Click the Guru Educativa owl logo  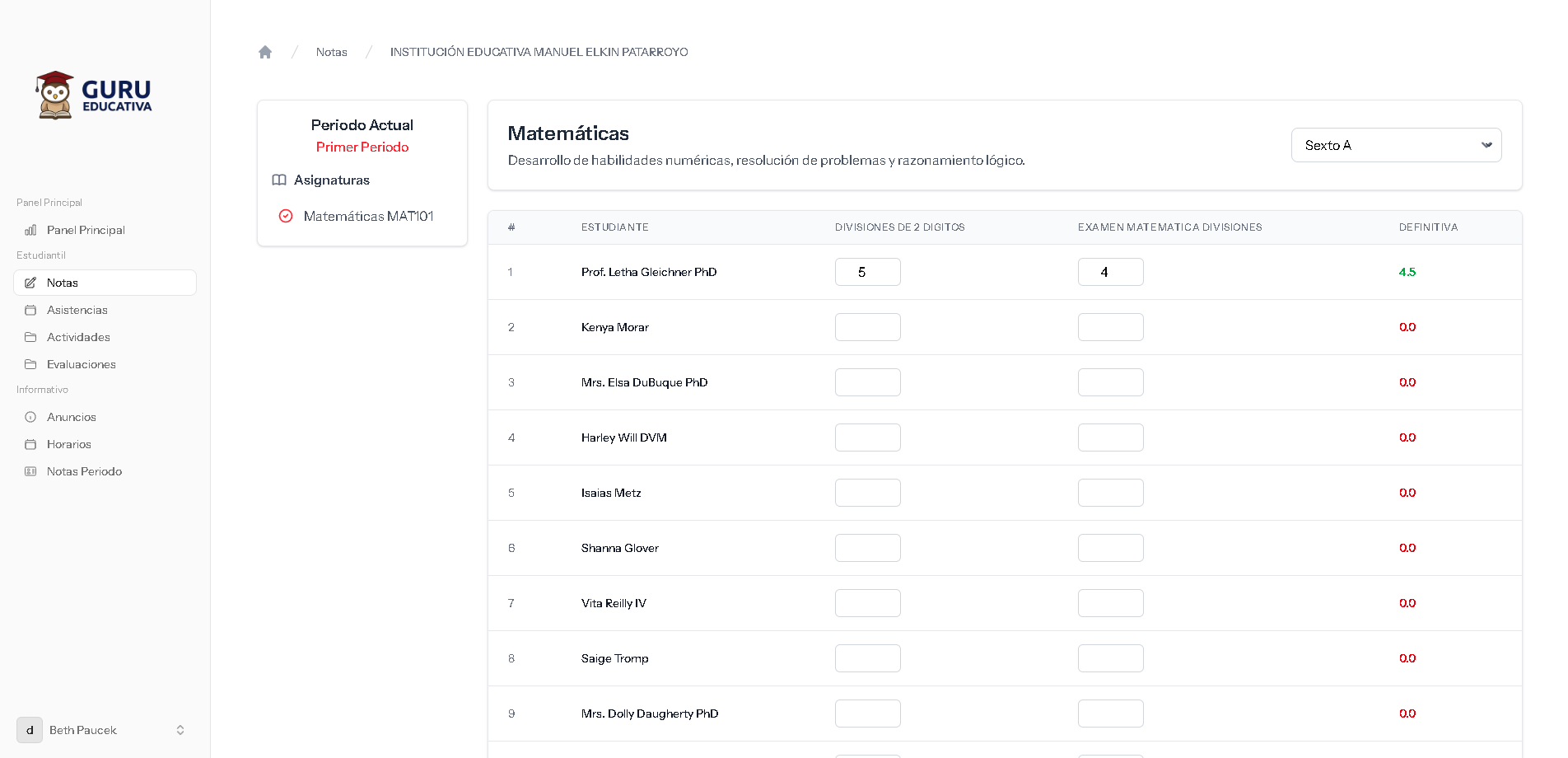point(55,94)
